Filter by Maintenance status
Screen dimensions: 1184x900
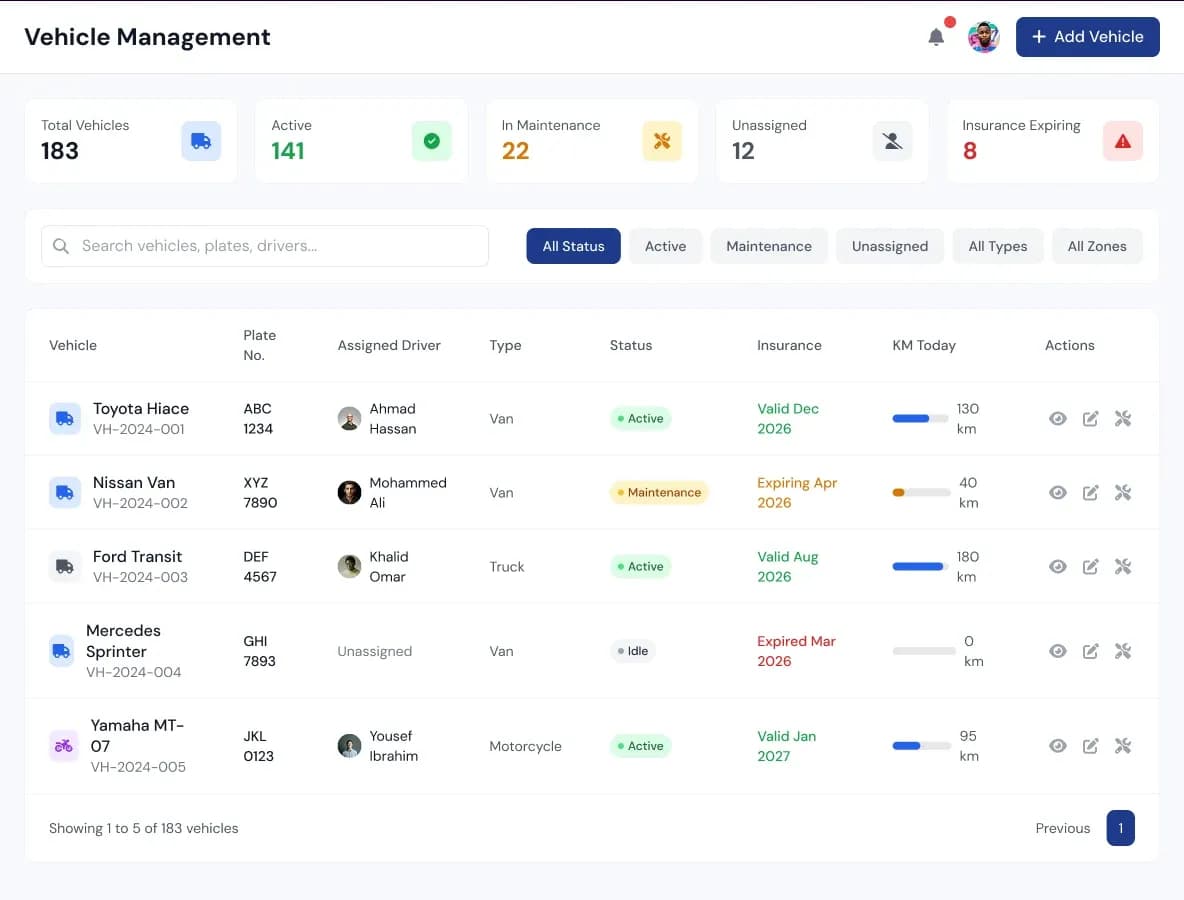point(769,246)
